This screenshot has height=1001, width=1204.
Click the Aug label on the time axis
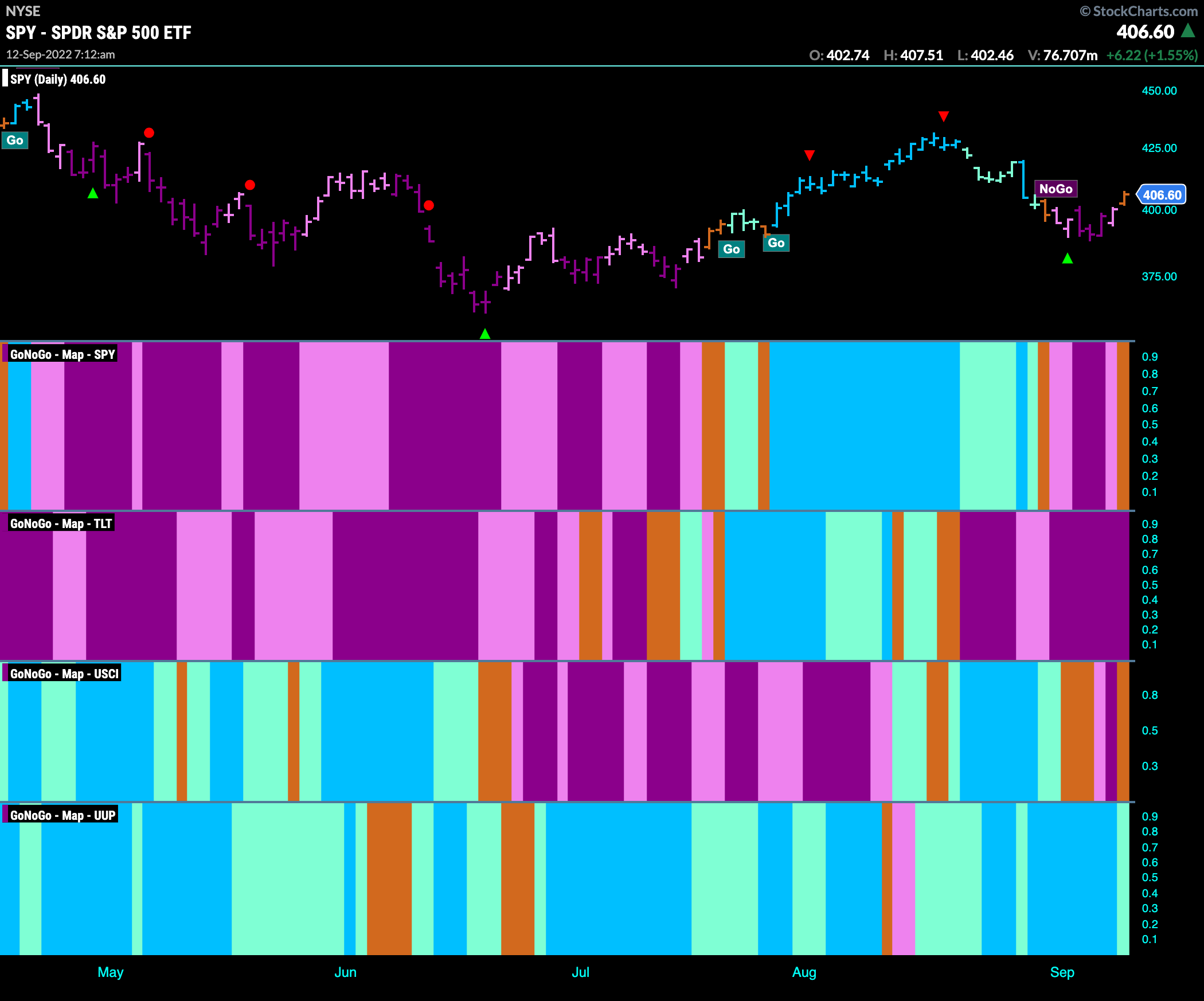(x=804, y=972)
